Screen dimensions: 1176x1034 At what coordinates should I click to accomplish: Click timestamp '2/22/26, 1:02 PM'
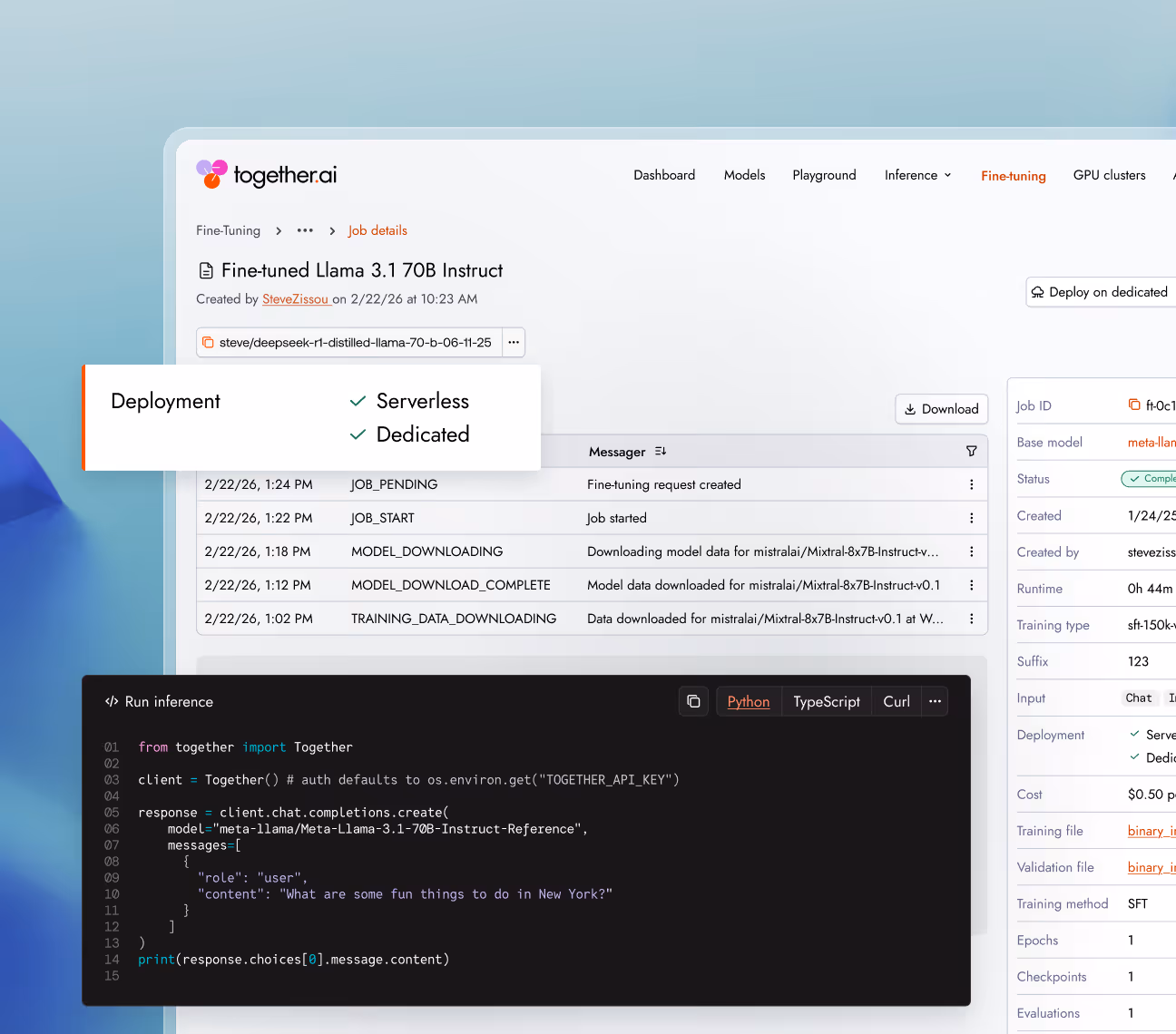pyautogui.click(x=259, y=619)
